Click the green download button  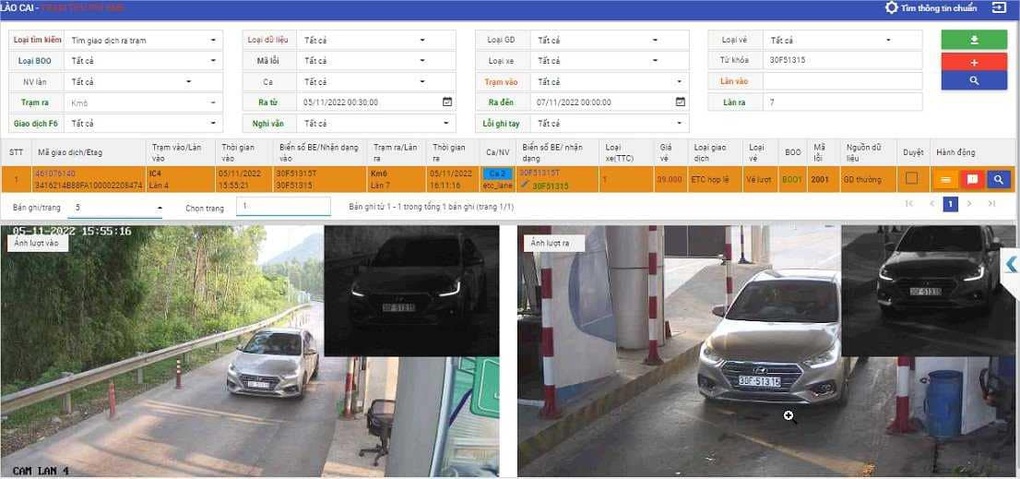(x=974, y=40)
